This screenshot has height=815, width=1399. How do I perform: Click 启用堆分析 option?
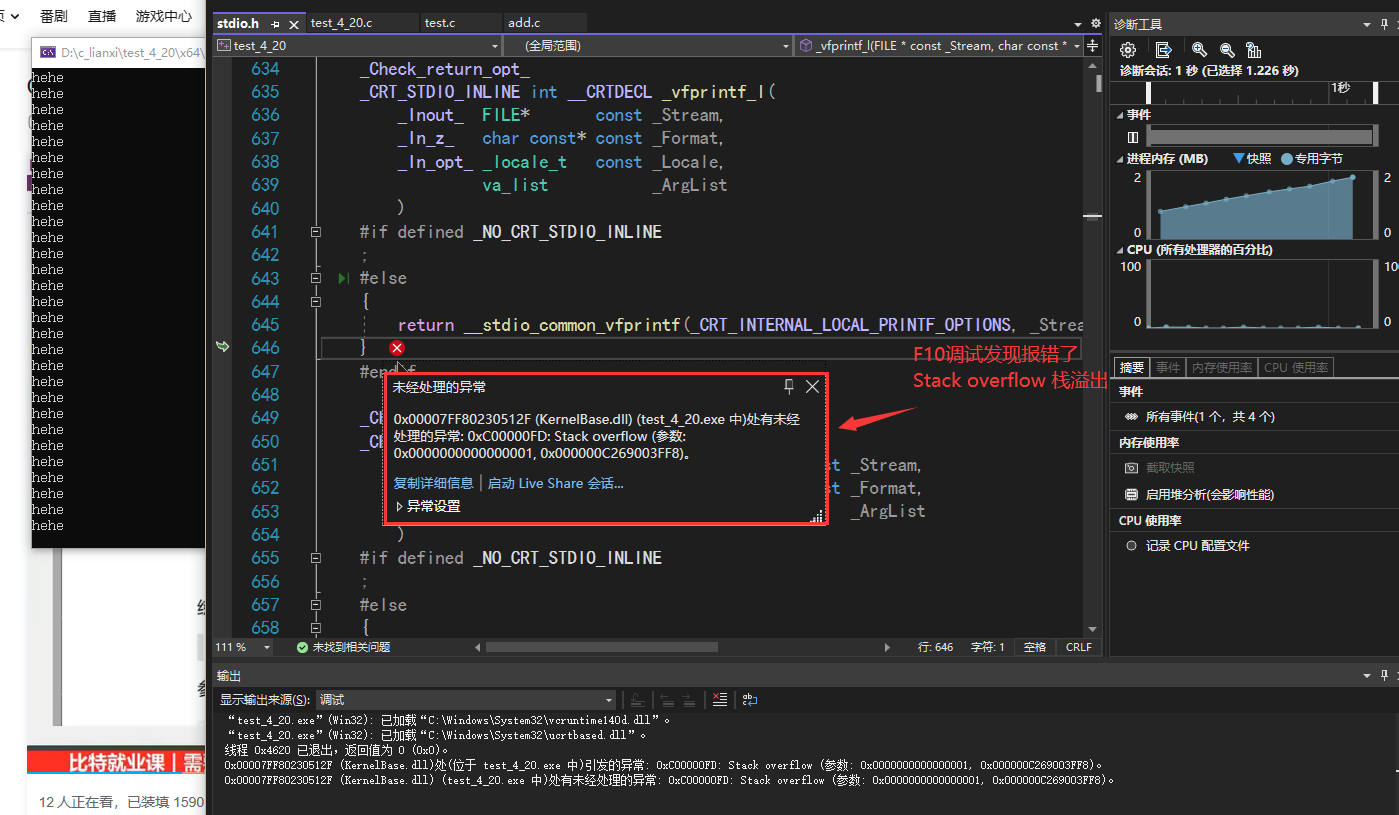(x=1210, y=495)
